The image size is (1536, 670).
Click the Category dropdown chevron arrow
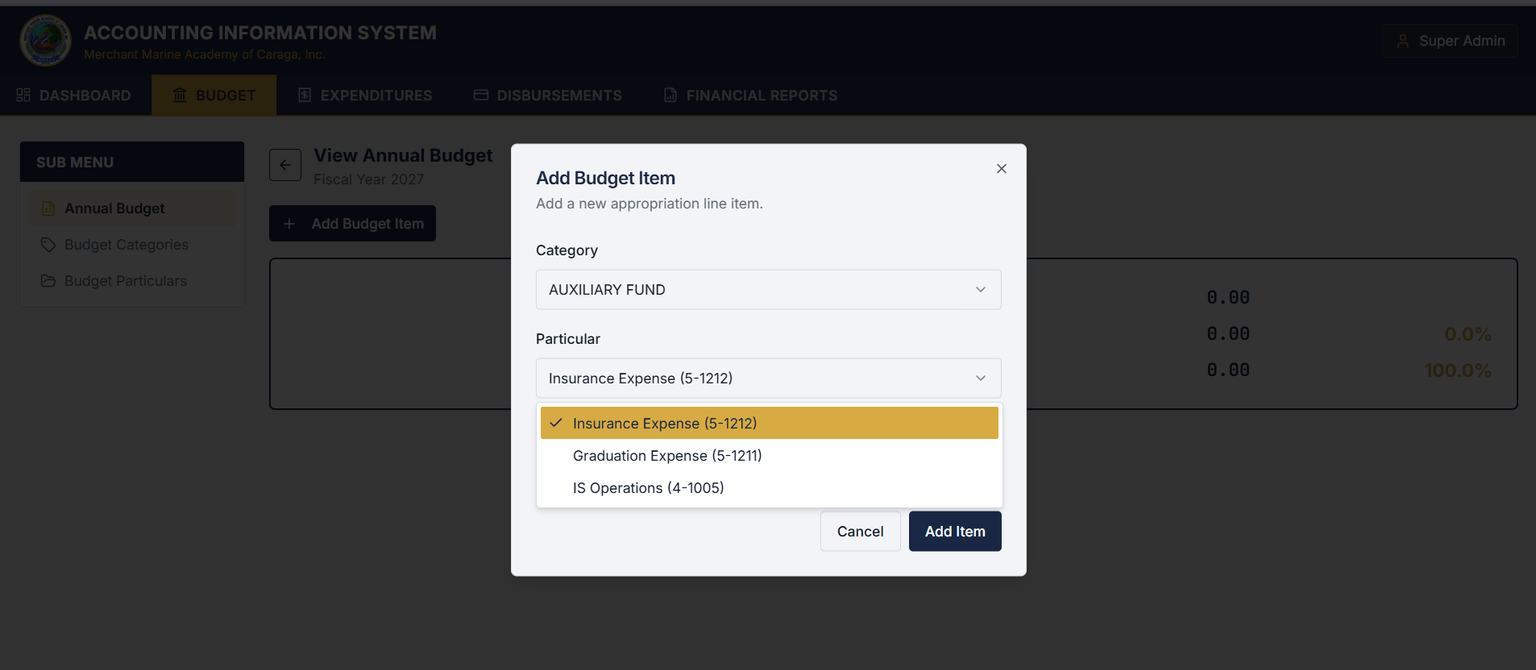click(981, 290)
